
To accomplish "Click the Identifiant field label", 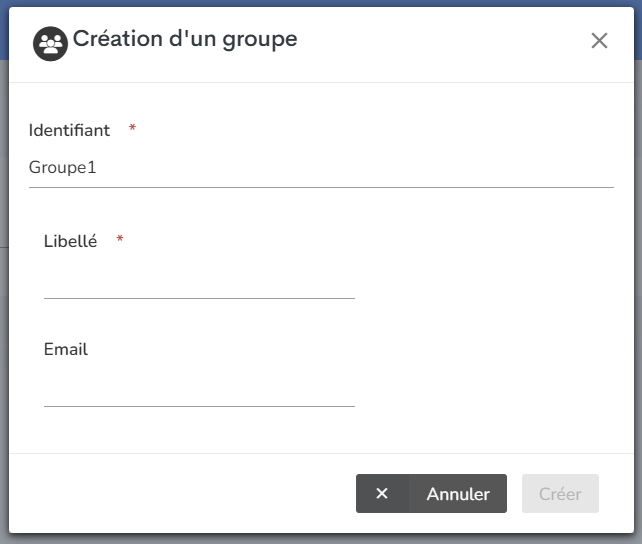I will click(69, 130).
